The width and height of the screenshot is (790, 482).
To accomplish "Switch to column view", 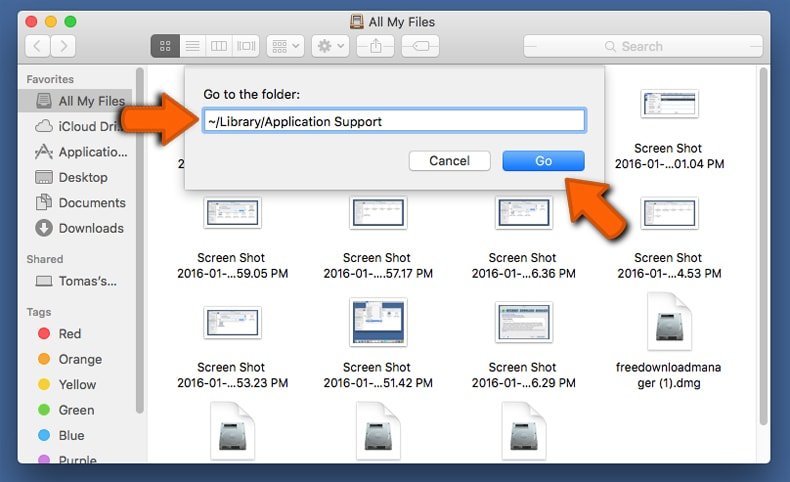I will click(219, 46).
